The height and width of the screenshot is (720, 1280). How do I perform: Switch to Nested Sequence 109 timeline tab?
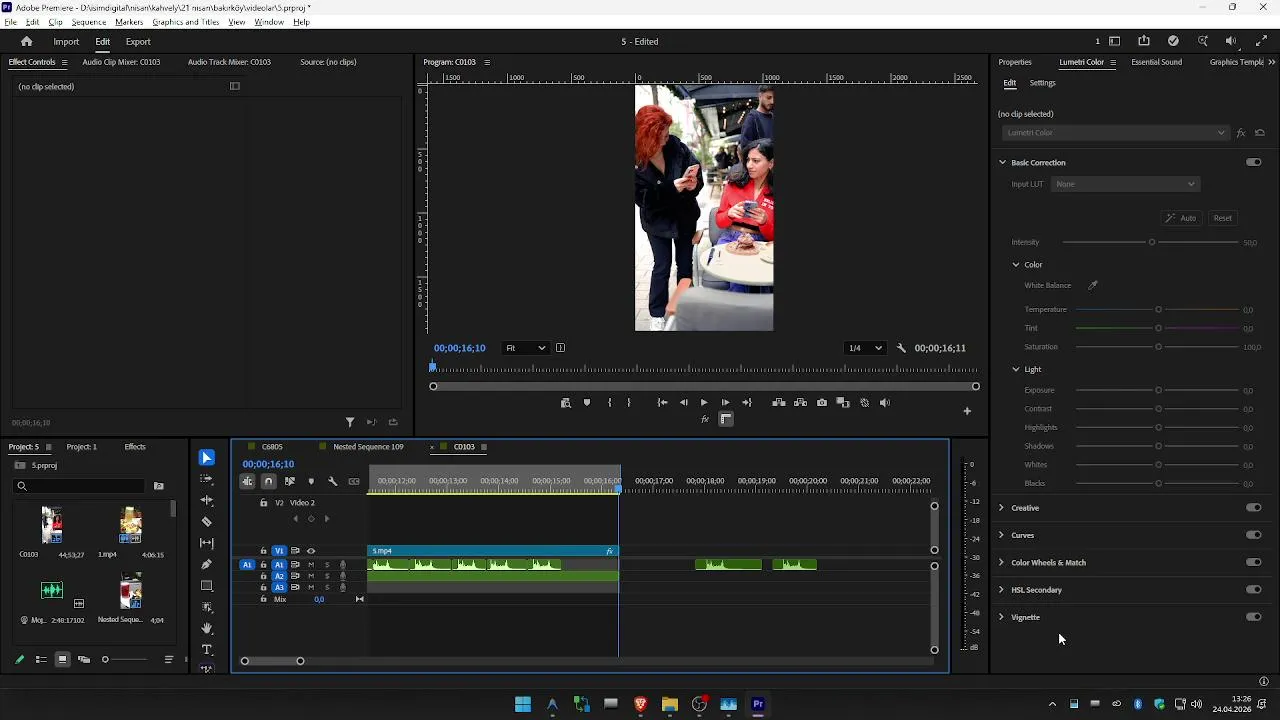[x=368, y=447]
